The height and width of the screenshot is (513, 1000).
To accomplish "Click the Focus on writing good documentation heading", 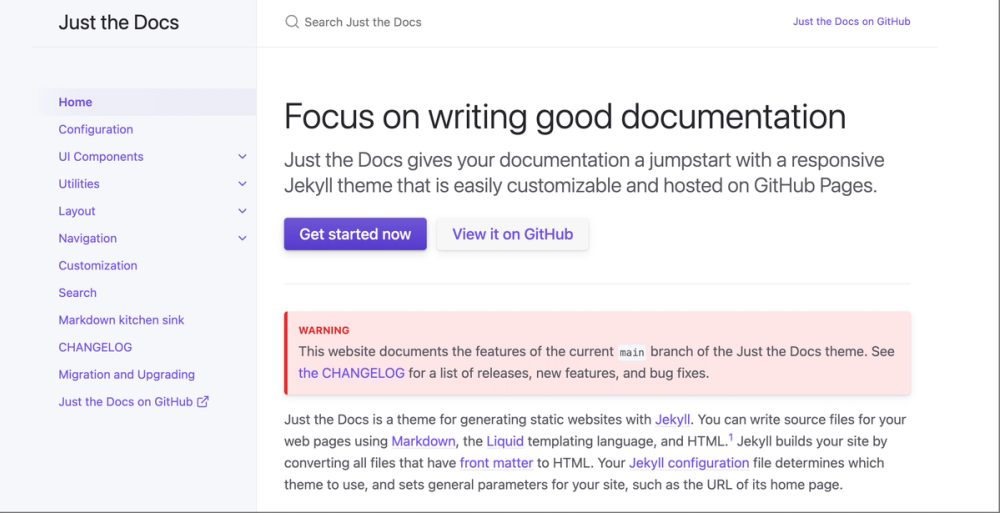I will (565, 117).
